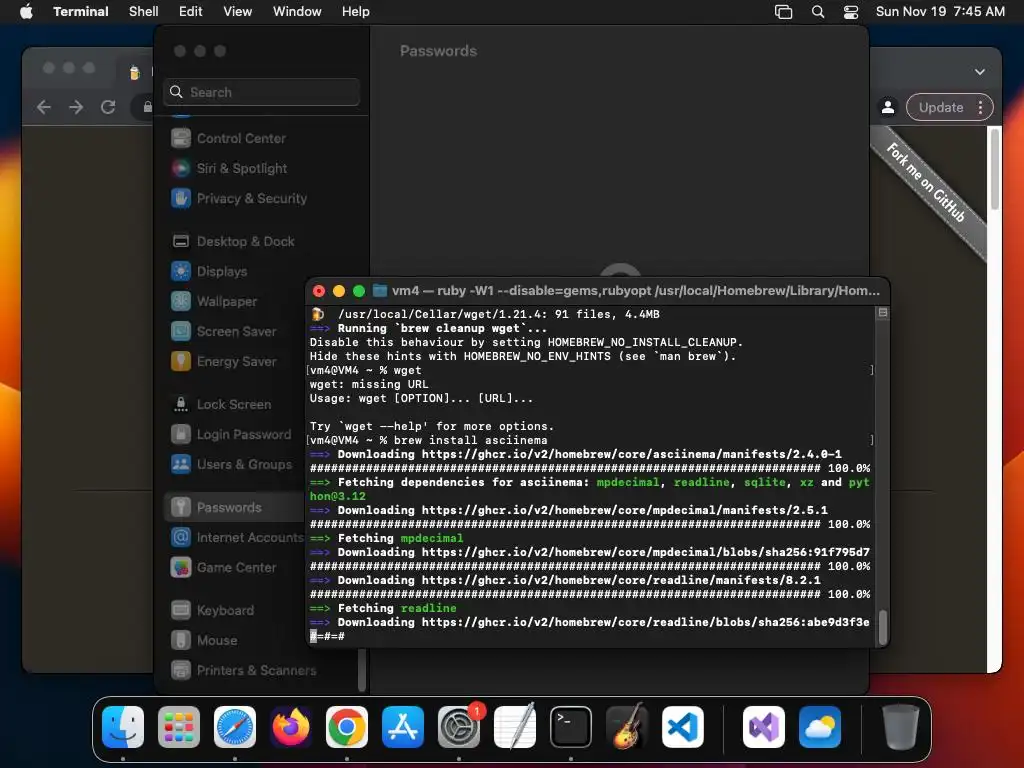Reload the page in the browser window
Viewport: 1024px width, 768px height.
pos(108,107)
